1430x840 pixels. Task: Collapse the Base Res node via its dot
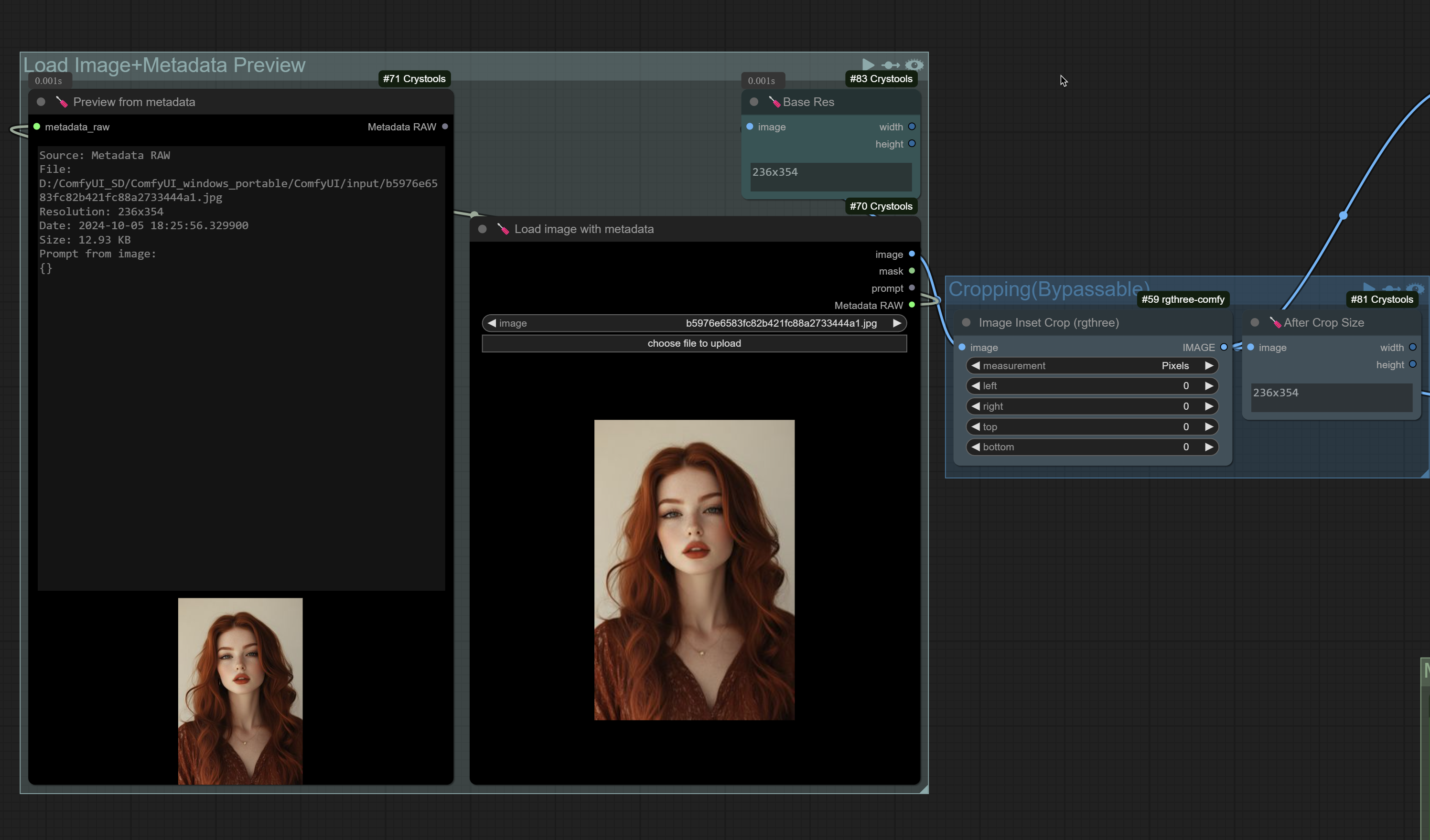[x=753, y=102]
